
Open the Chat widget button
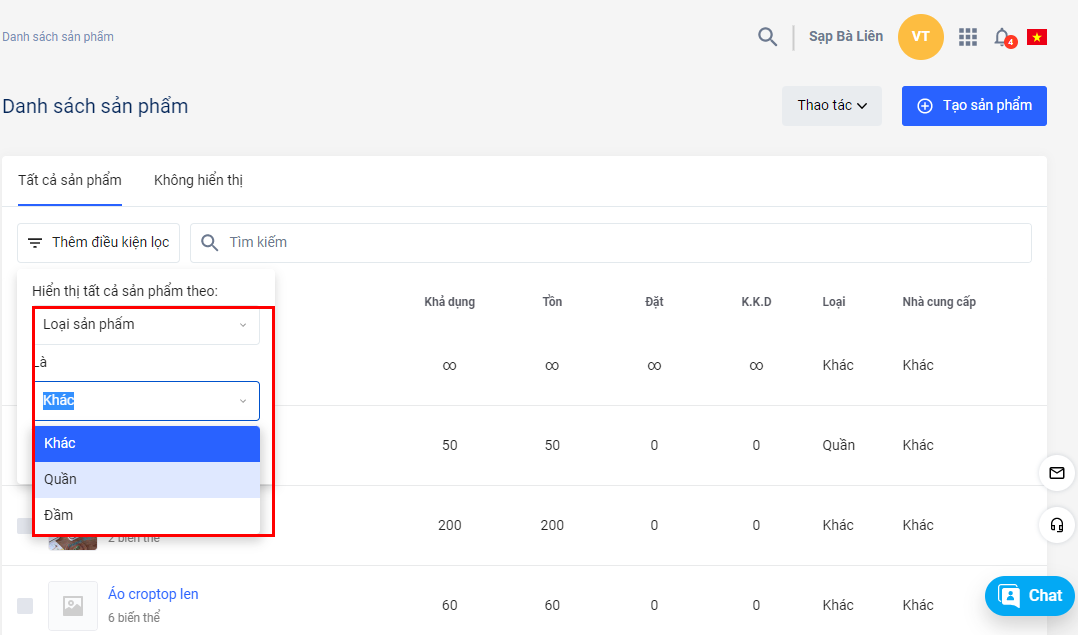tap(1029, 596)
